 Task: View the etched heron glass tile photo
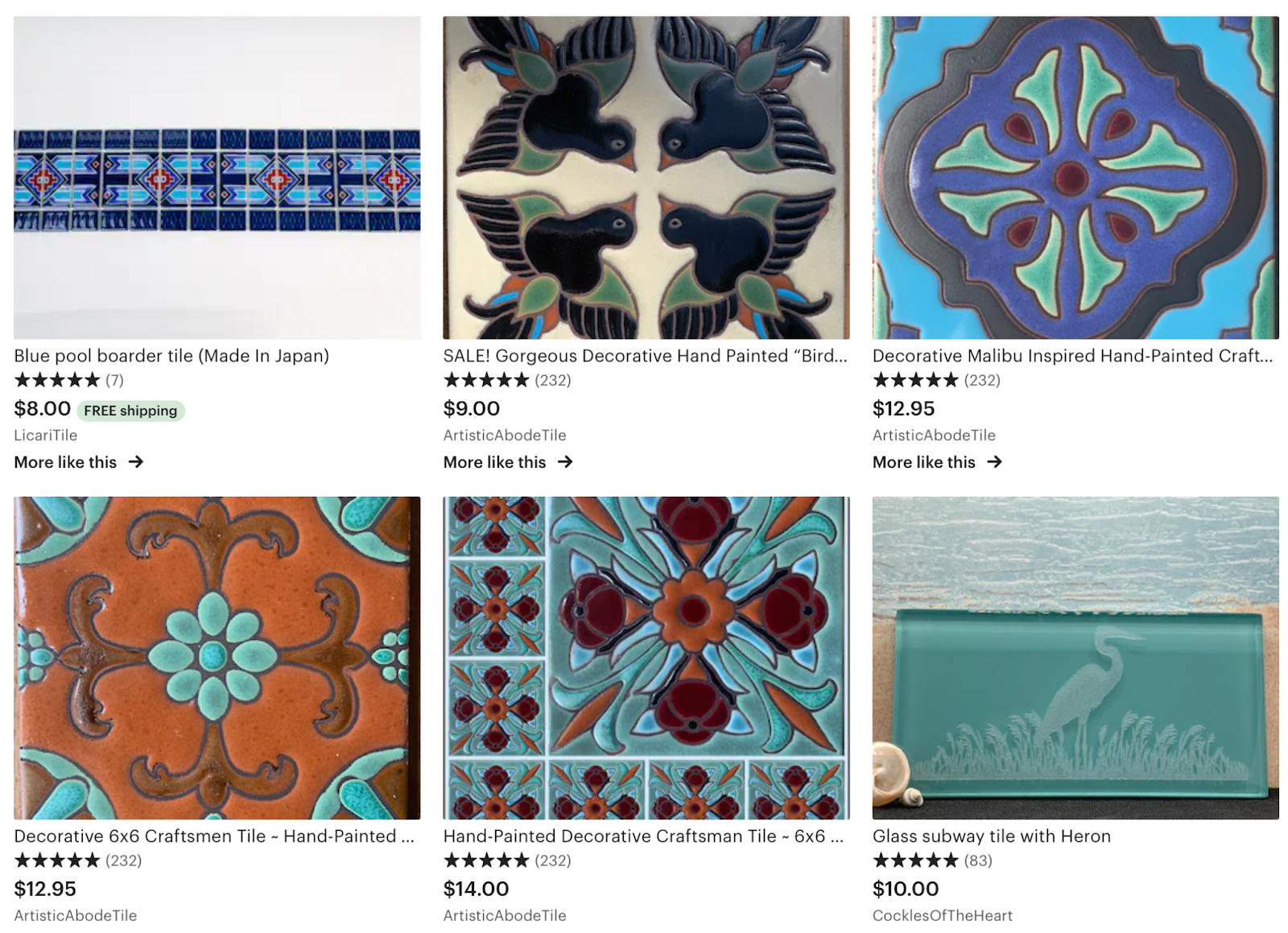1075,658
